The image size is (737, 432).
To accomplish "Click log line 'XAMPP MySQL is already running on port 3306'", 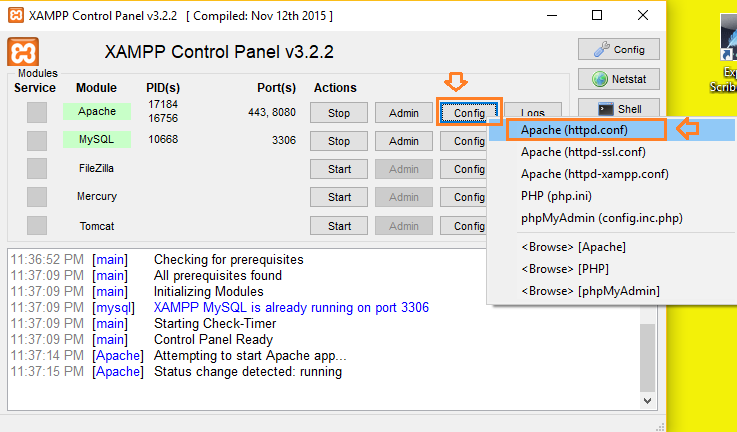I will tap(291, 307).
